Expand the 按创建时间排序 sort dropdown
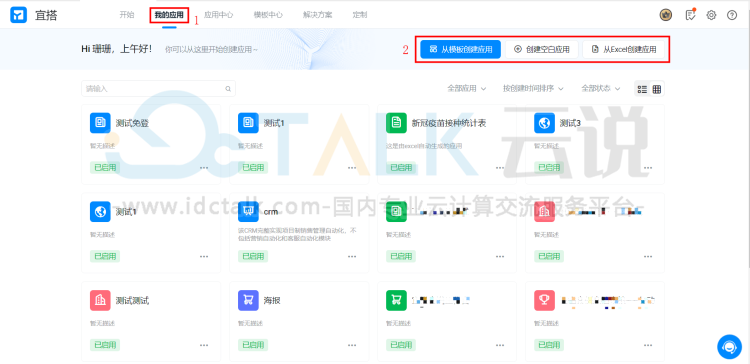 [x=533, y=88]
